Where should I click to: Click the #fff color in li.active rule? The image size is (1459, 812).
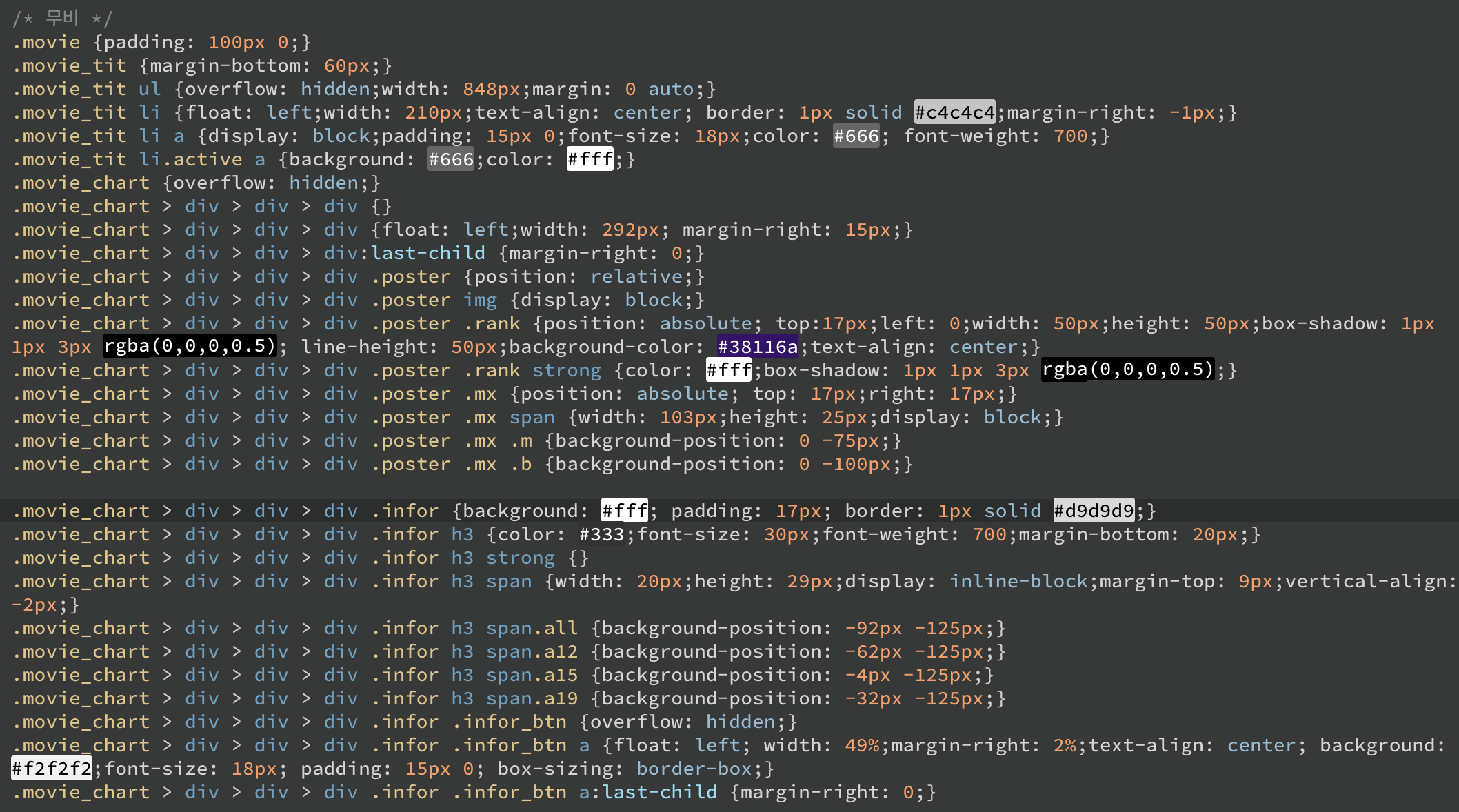(590, 159)
